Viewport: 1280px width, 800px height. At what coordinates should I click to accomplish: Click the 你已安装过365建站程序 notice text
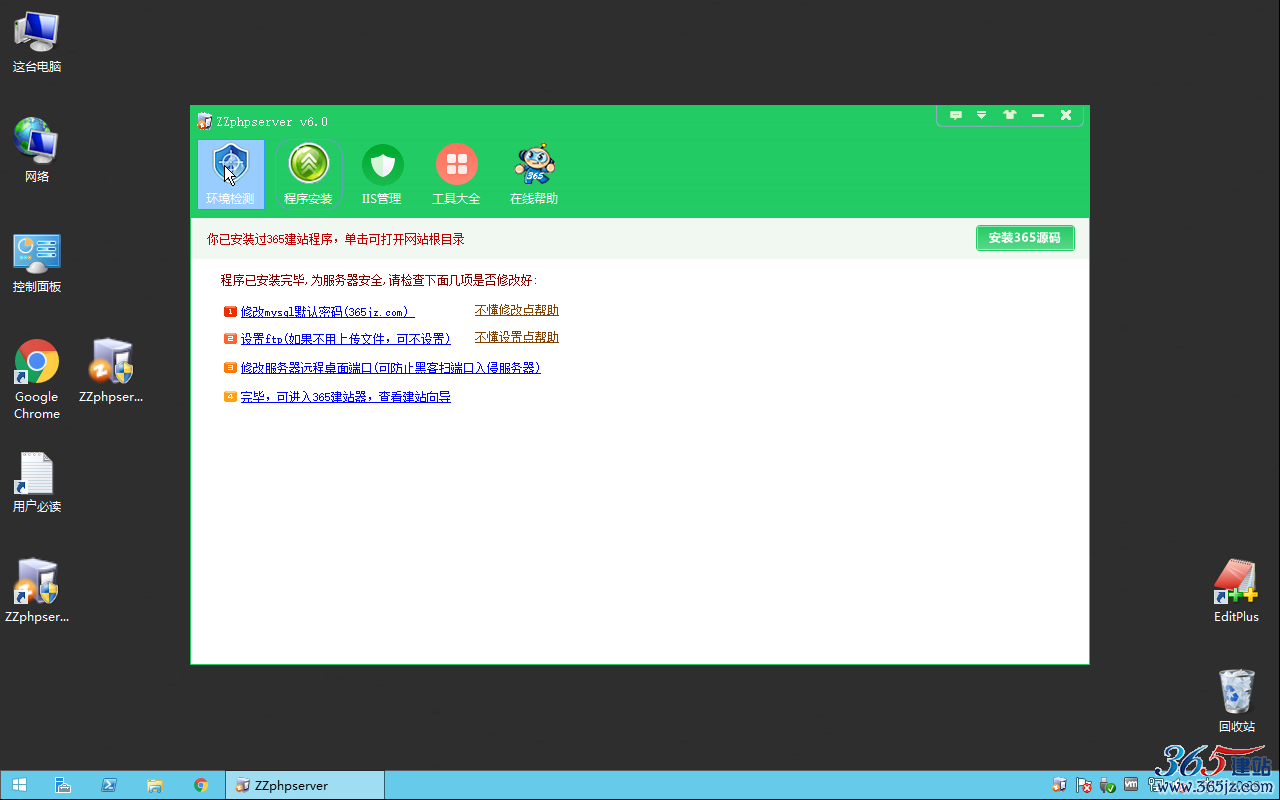pos(336,239)
